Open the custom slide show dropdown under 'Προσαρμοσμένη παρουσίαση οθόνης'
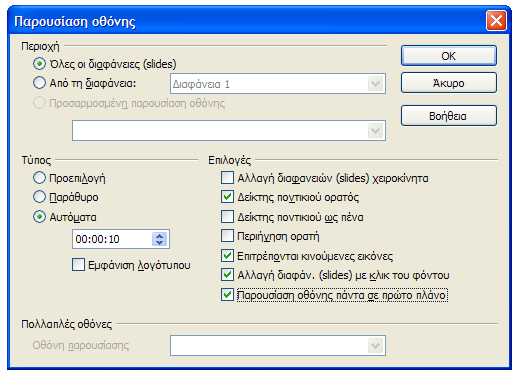This screenshot has height=375, width=524. [x=375, y=130]
